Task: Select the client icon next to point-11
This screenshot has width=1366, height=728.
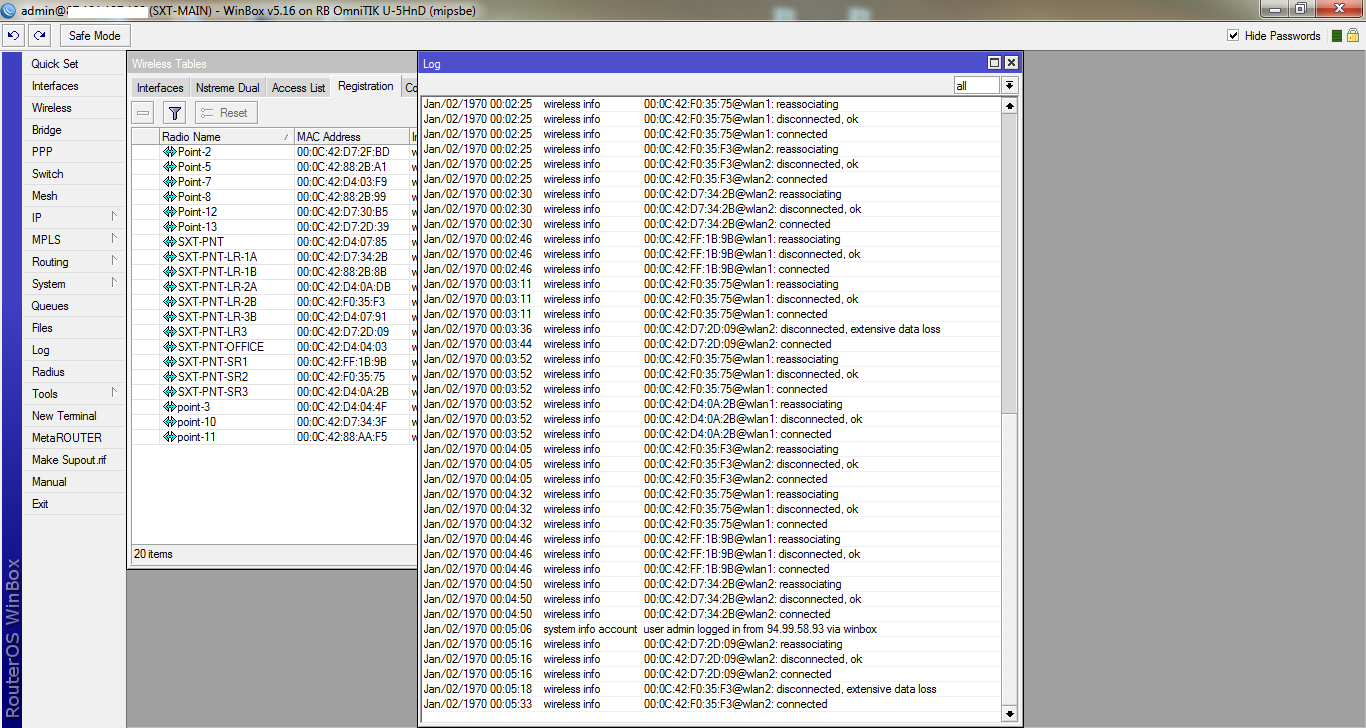Action: point(169,437)
